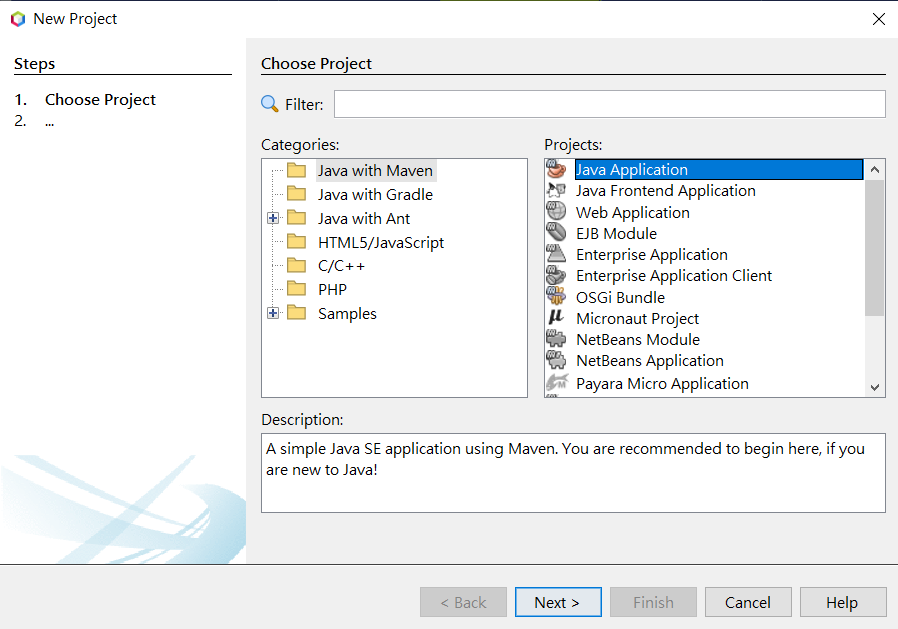Click the OSGi Bundle bee icon
This screenshot has height=629, width=898.
tap(556, 296)
